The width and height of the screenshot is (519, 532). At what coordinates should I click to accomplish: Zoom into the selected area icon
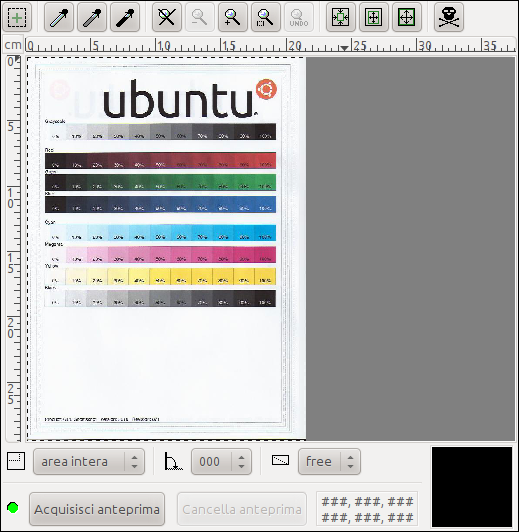tap(266, 17)
